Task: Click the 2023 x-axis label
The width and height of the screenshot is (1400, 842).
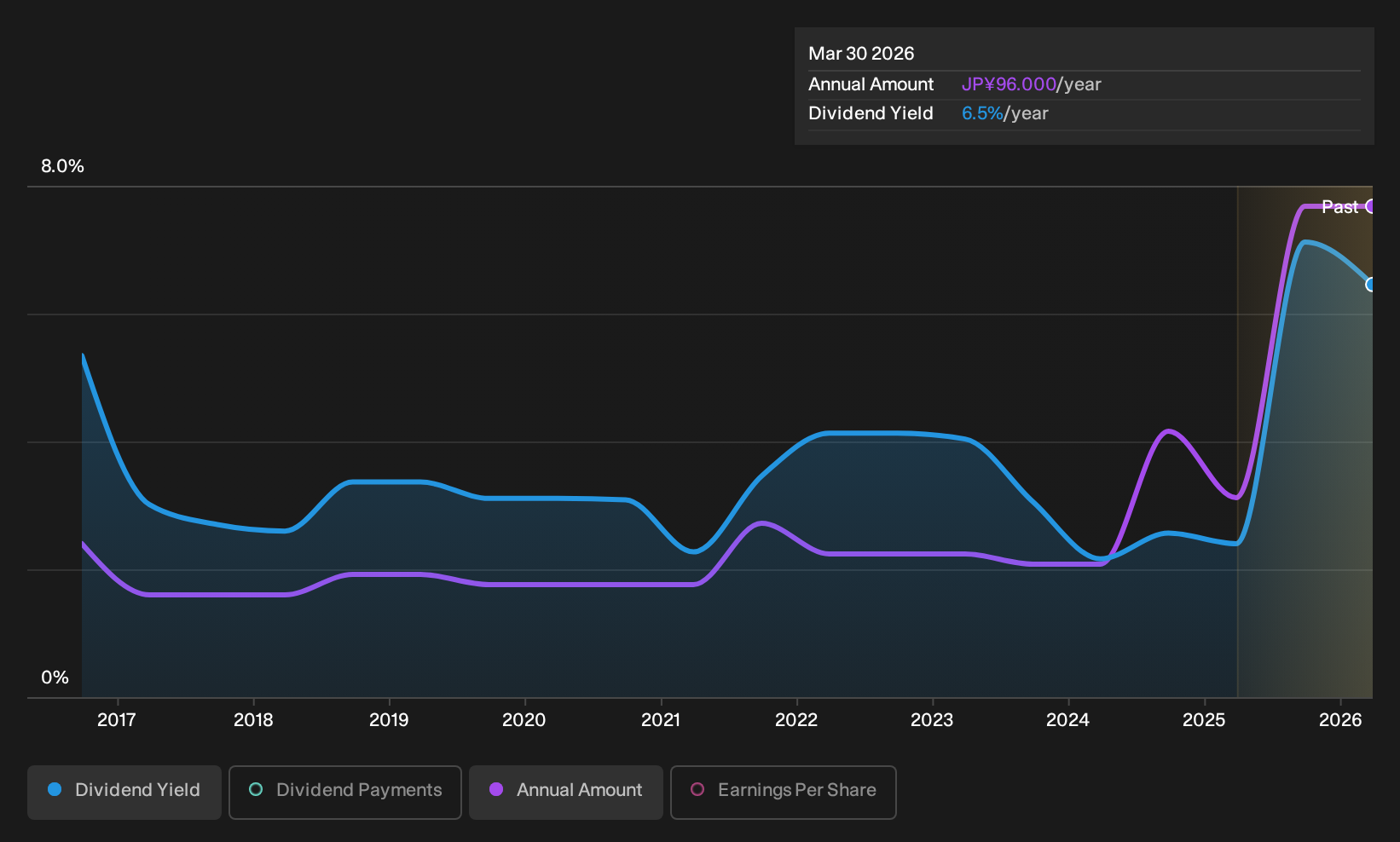Action: pos(932,720)
